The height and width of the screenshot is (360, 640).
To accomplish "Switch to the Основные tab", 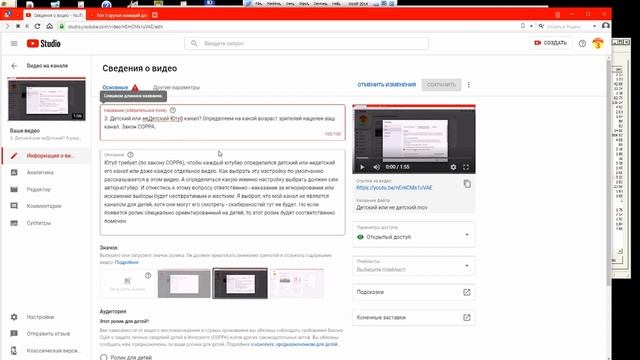I will point(115,87).
